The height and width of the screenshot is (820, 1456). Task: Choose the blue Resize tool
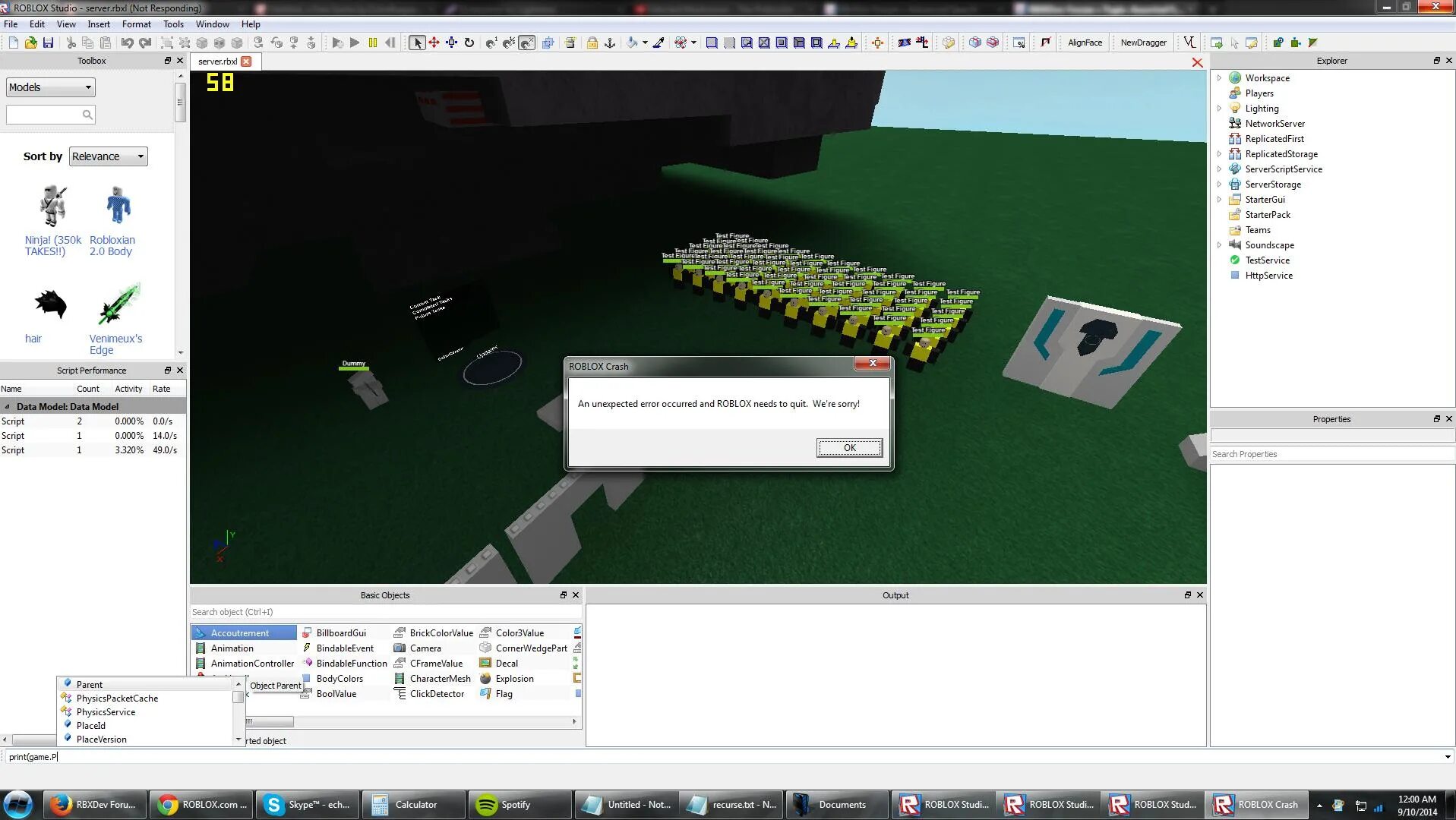pos(451,43)
